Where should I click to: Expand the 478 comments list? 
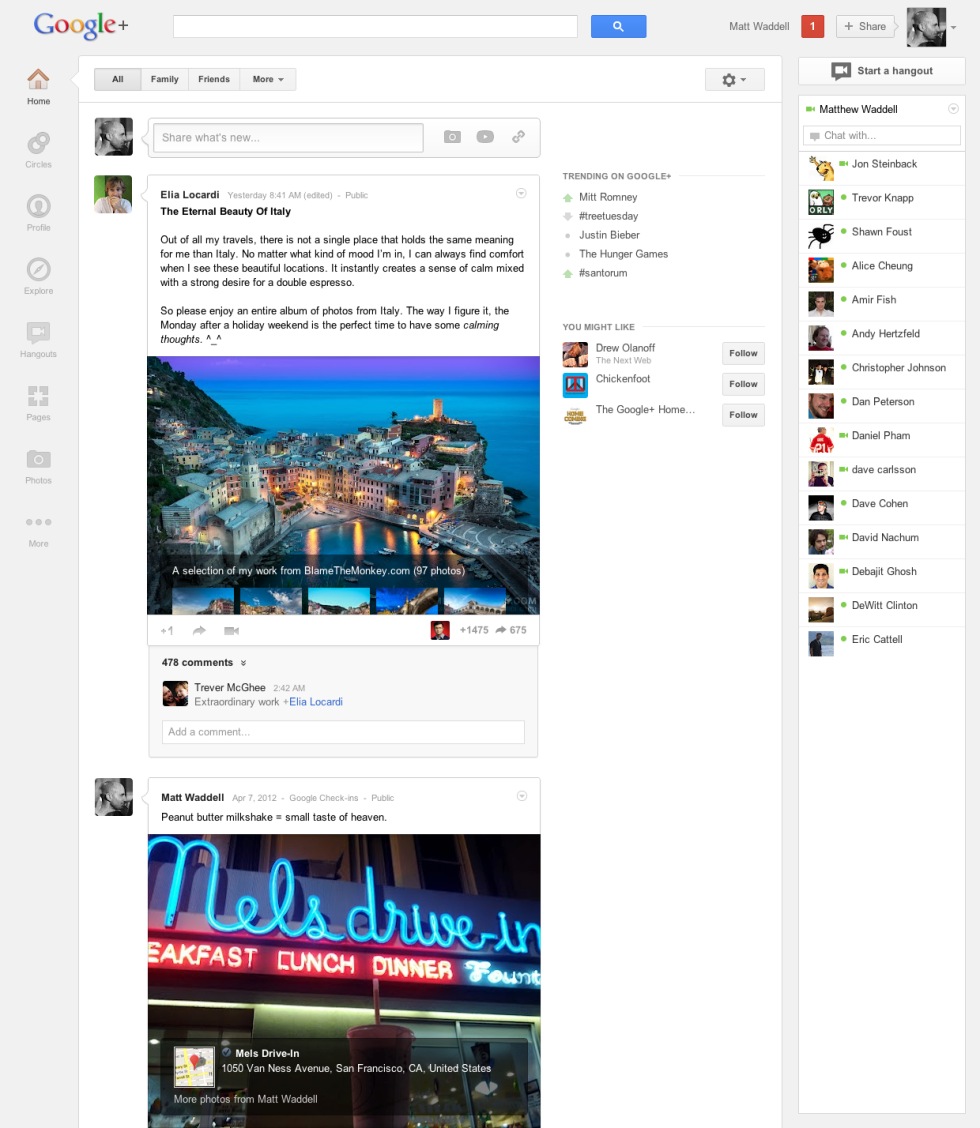point(204,662)
